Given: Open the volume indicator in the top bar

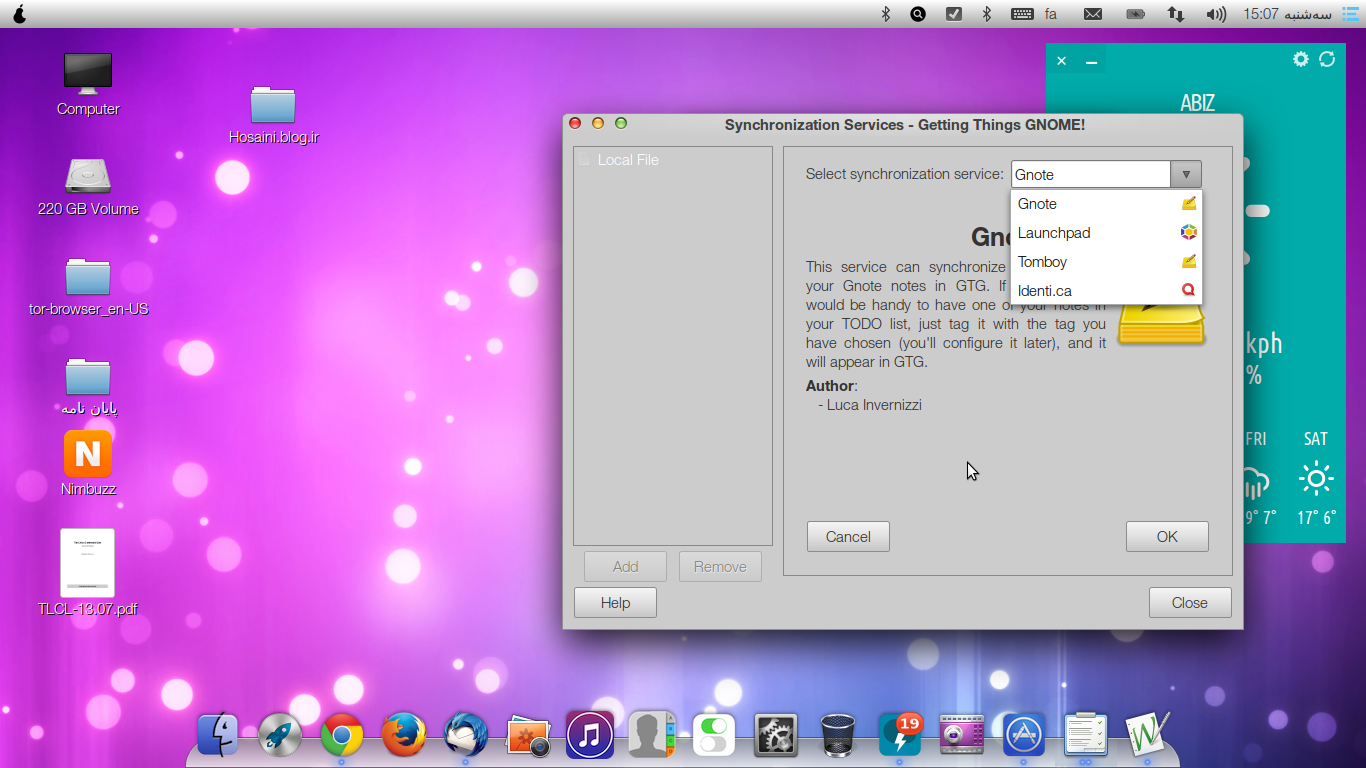Looking at the screenshot, I should pos(1216,14).
